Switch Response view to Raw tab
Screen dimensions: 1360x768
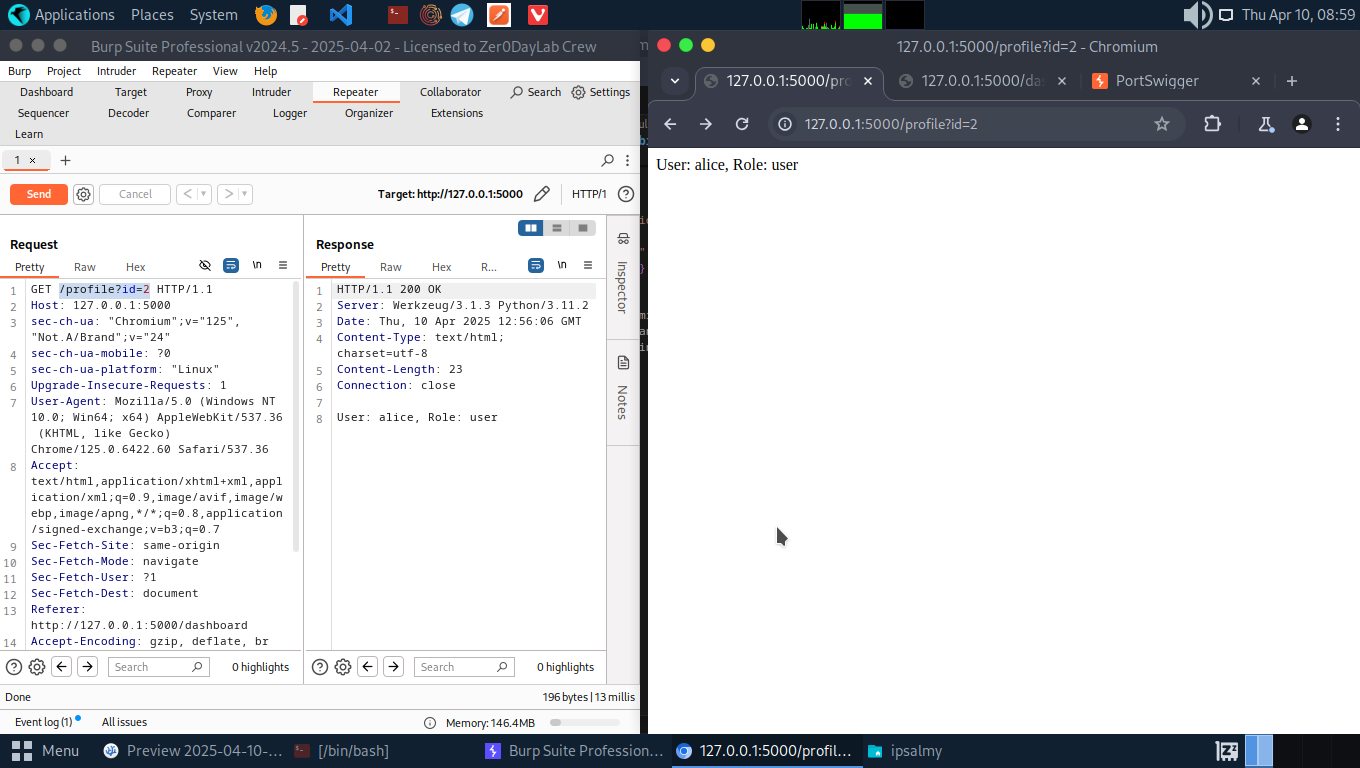coord(391,267)
